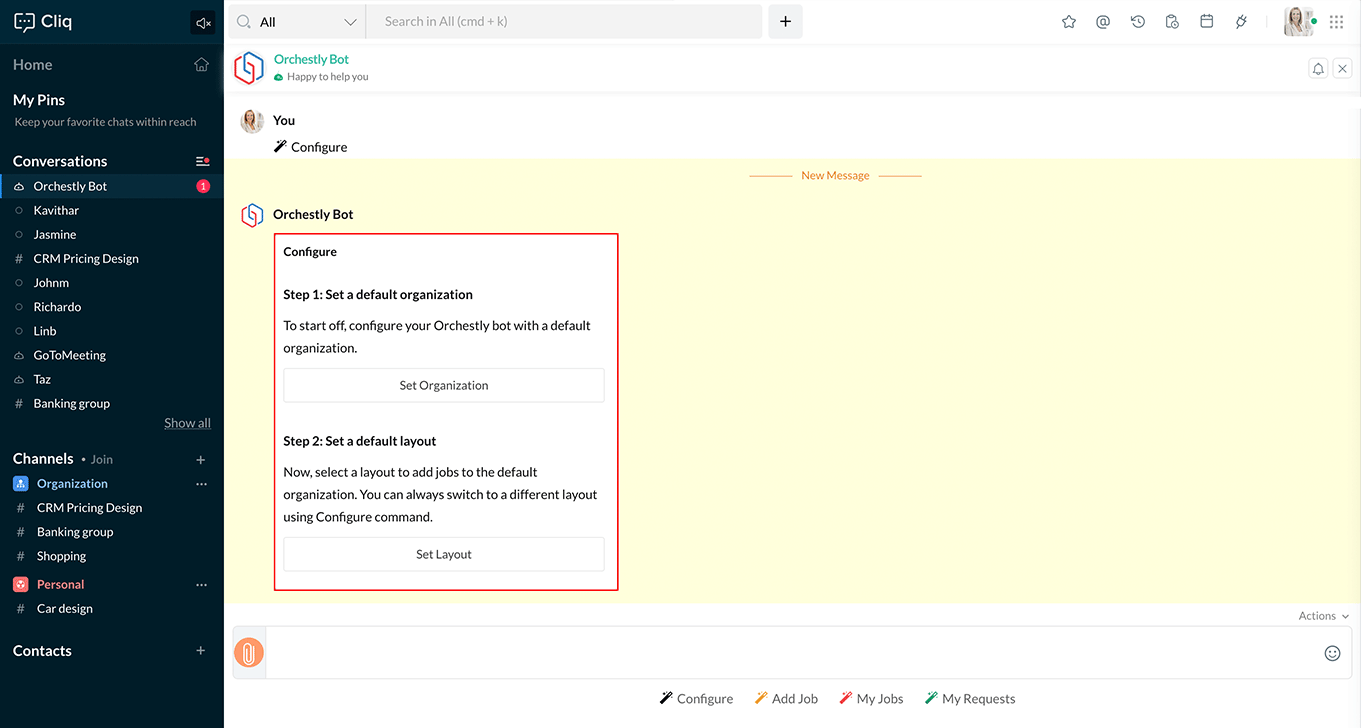
Task: Open the apps grid icon
Action: pos(1336,22)
